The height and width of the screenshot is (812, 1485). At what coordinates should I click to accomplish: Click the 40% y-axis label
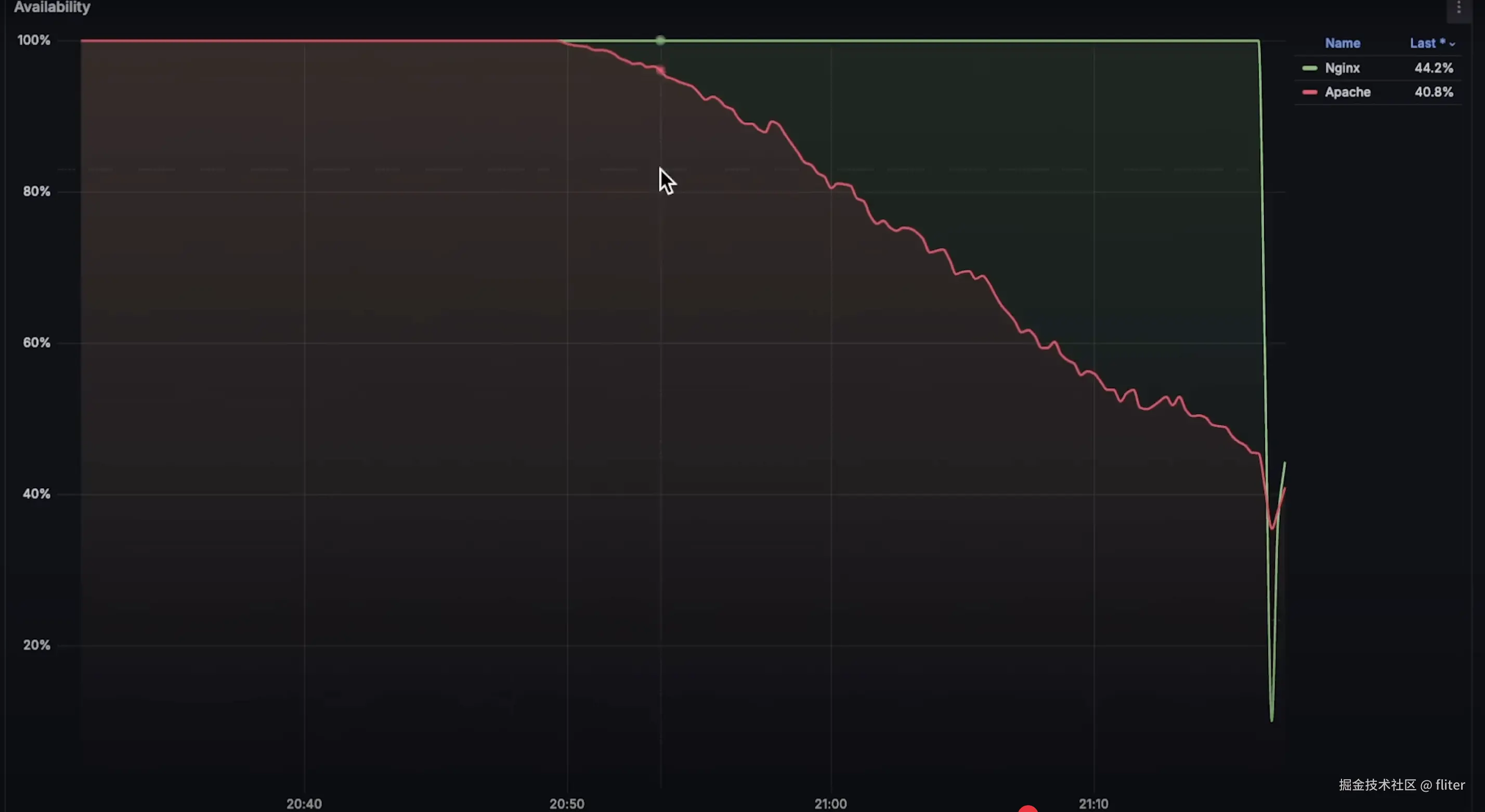click(36, 494)
